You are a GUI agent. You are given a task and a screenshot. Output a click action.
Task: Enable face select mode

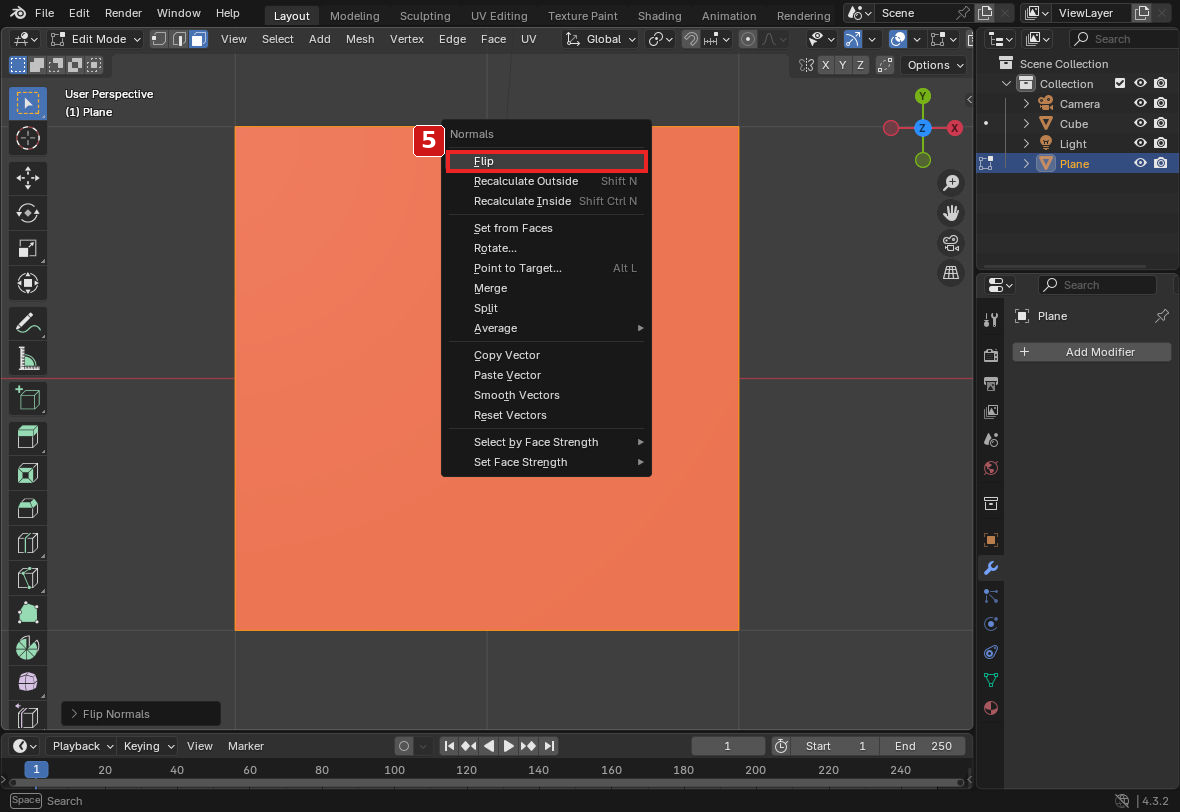pos(199,39)
